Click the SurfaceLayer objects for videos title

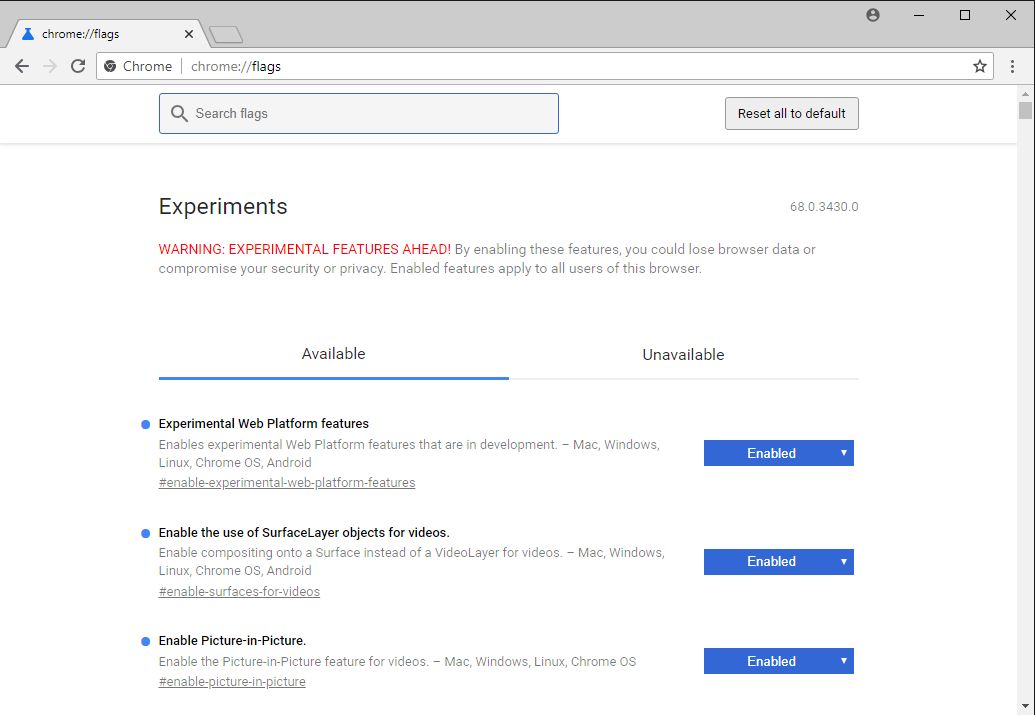(304, 533)
